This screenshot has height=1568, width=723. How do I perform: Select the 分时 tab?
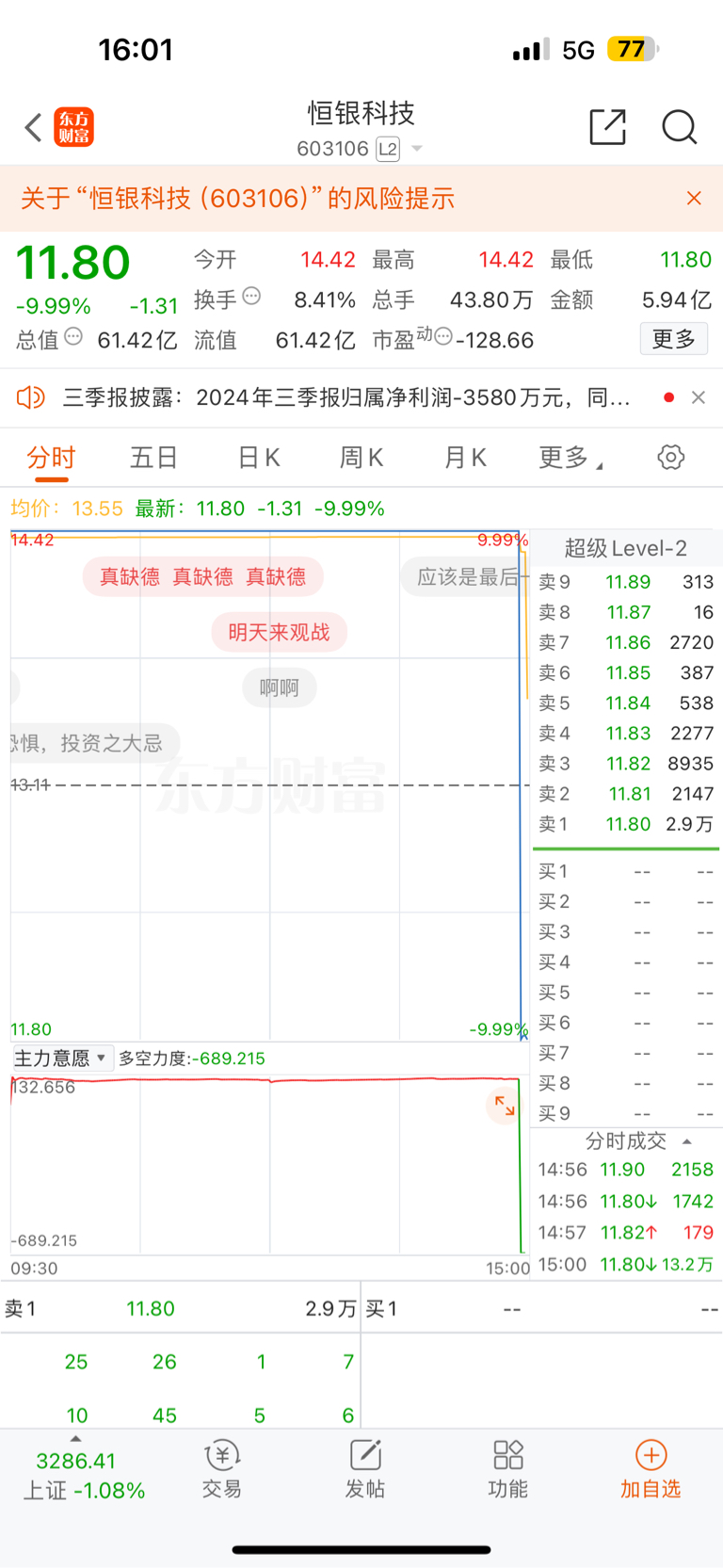pos(51,458)
